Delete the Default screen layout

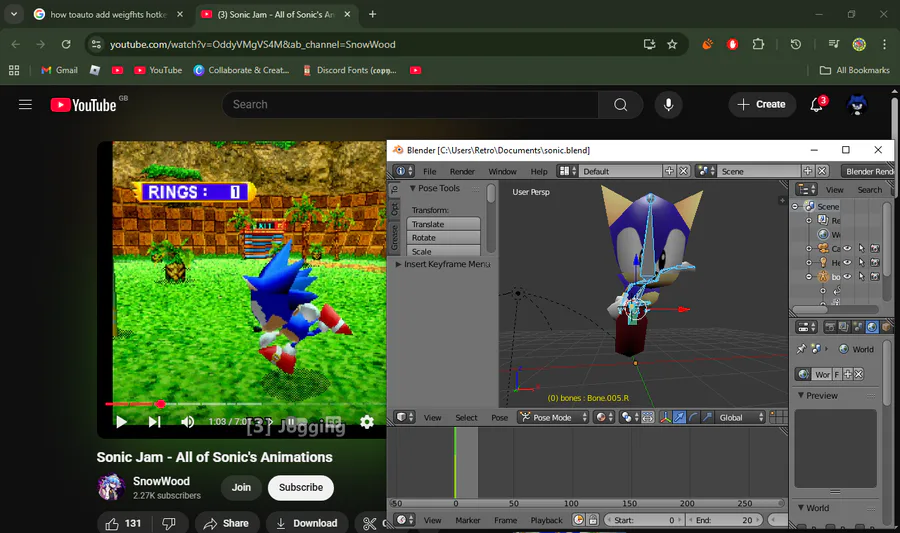(x=683, y=171)
